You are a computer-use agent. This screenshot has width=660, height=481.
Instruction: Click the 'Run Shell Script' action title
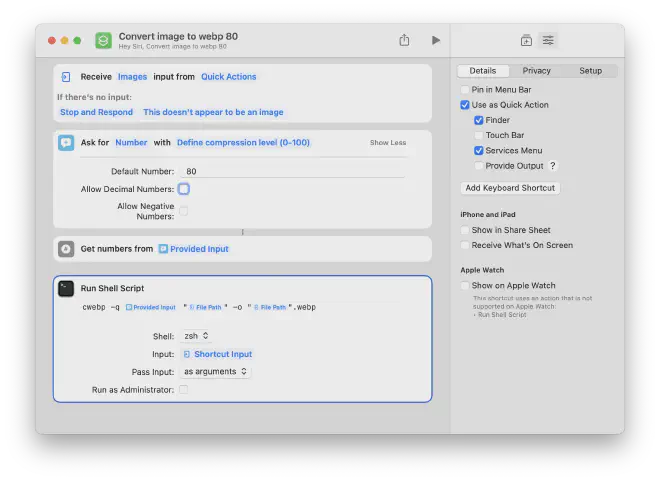pyautogui.click(x=112, y=288)
